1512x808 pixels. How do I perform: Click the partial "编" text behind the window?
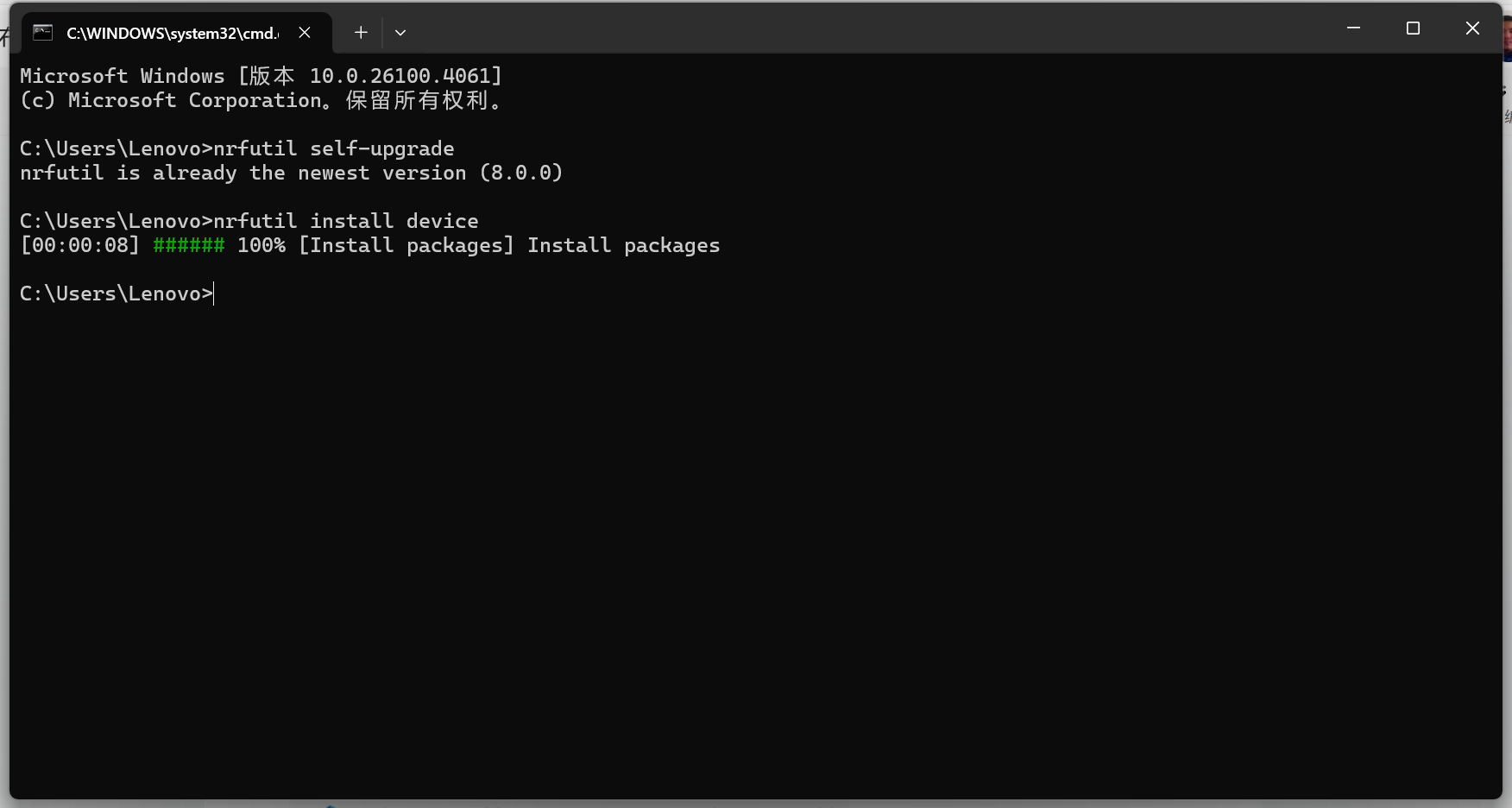[x=1509, y=114]
